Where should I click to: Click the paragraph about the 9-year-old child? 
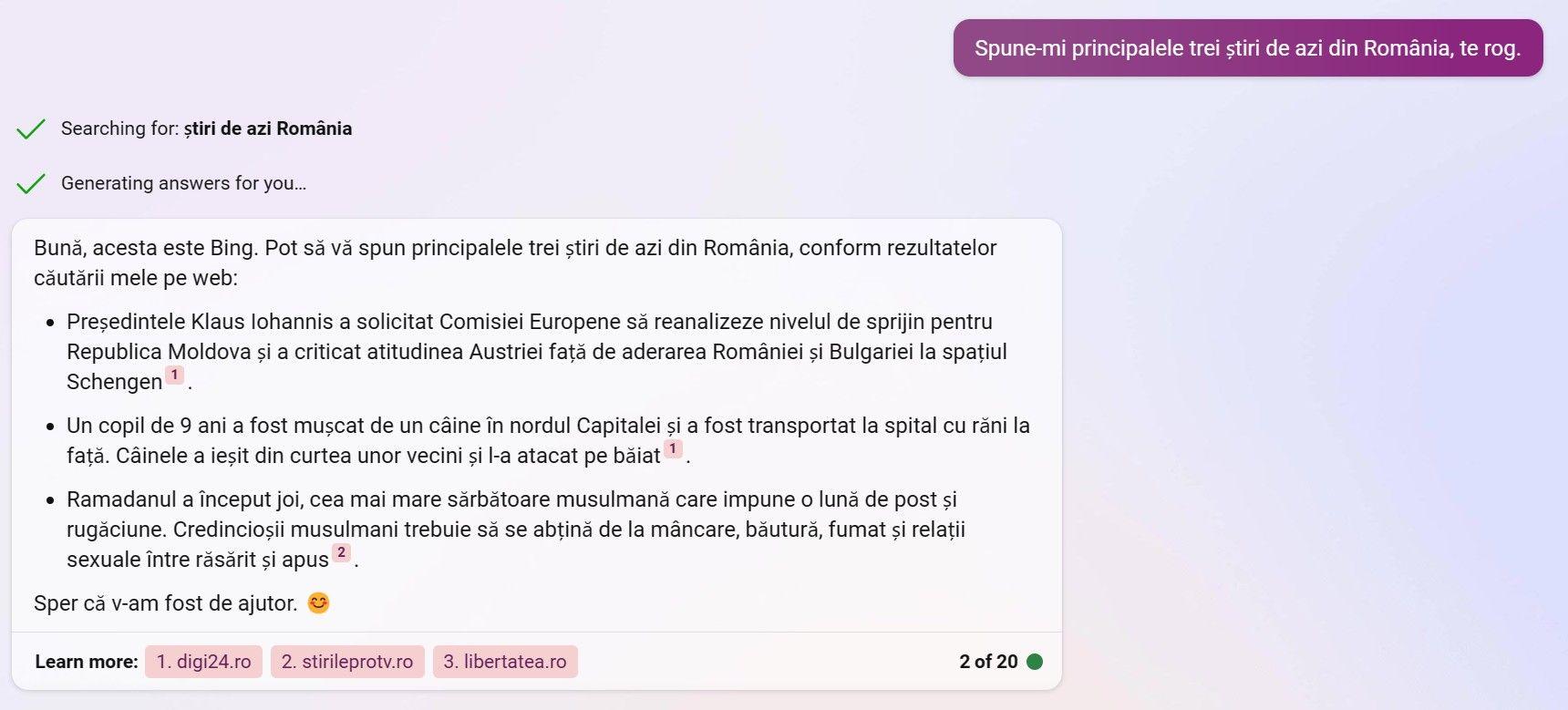[x=547, y=439]
